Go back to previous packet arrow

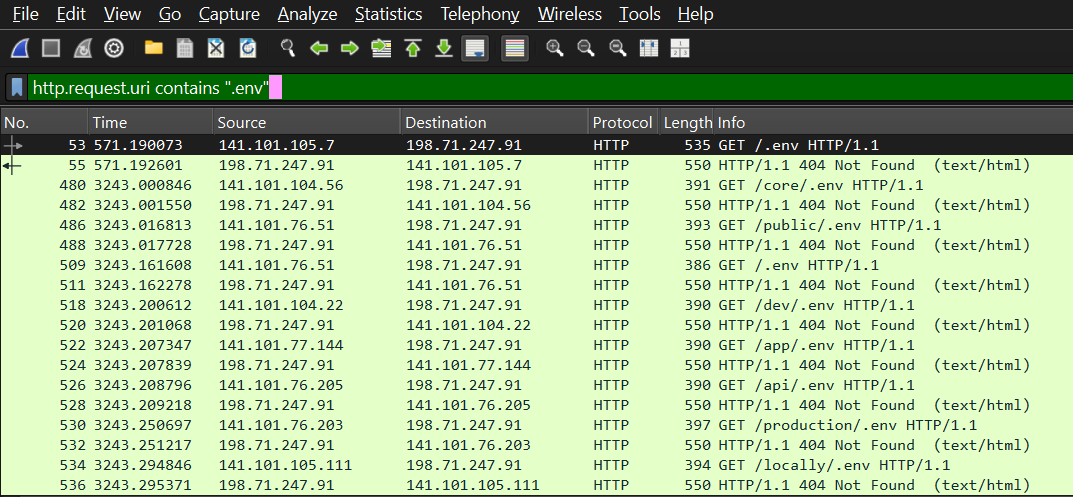tap(319, 49)
